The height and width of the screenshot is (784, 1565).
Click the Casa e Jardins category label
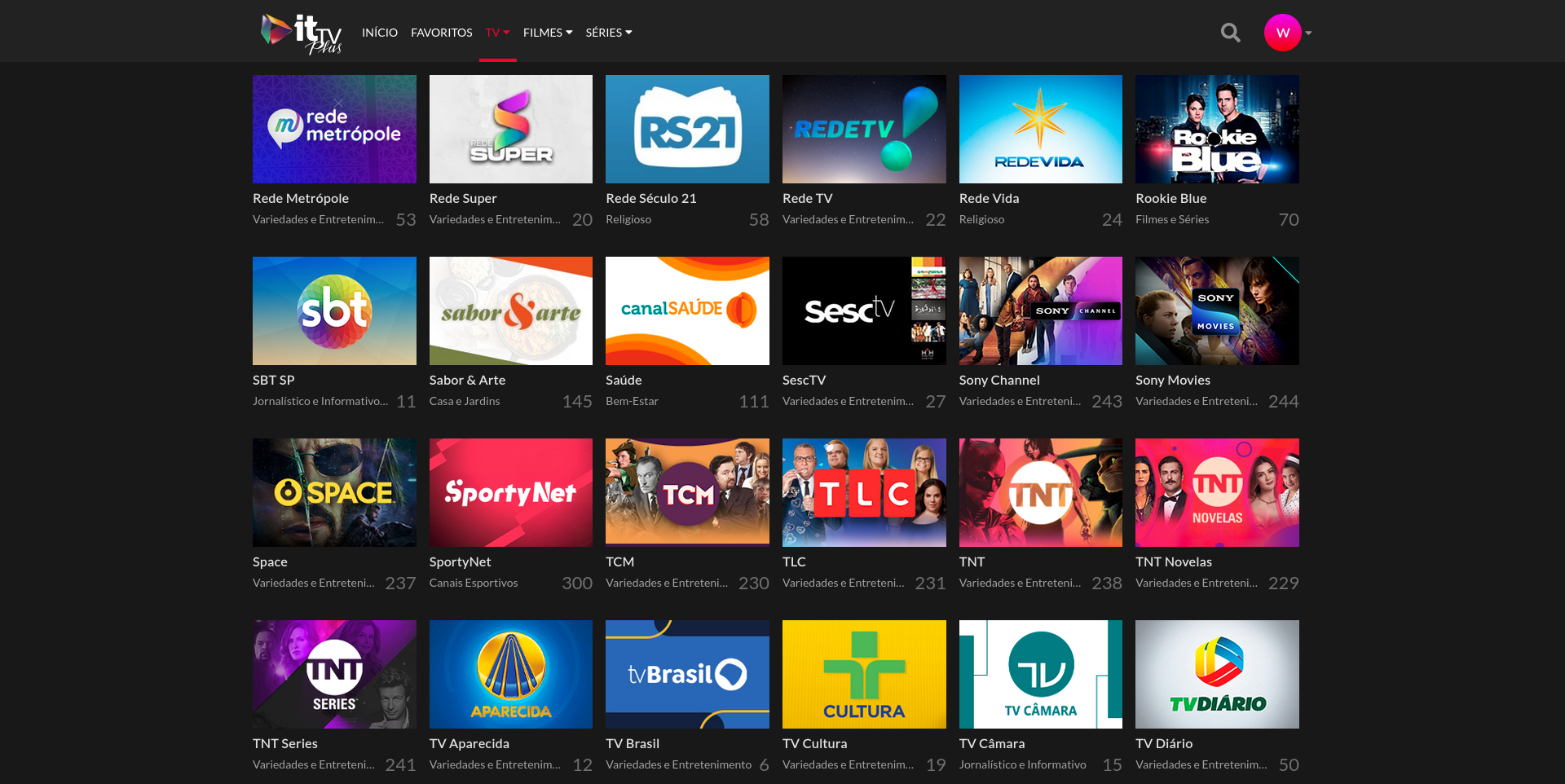[465, 401]
